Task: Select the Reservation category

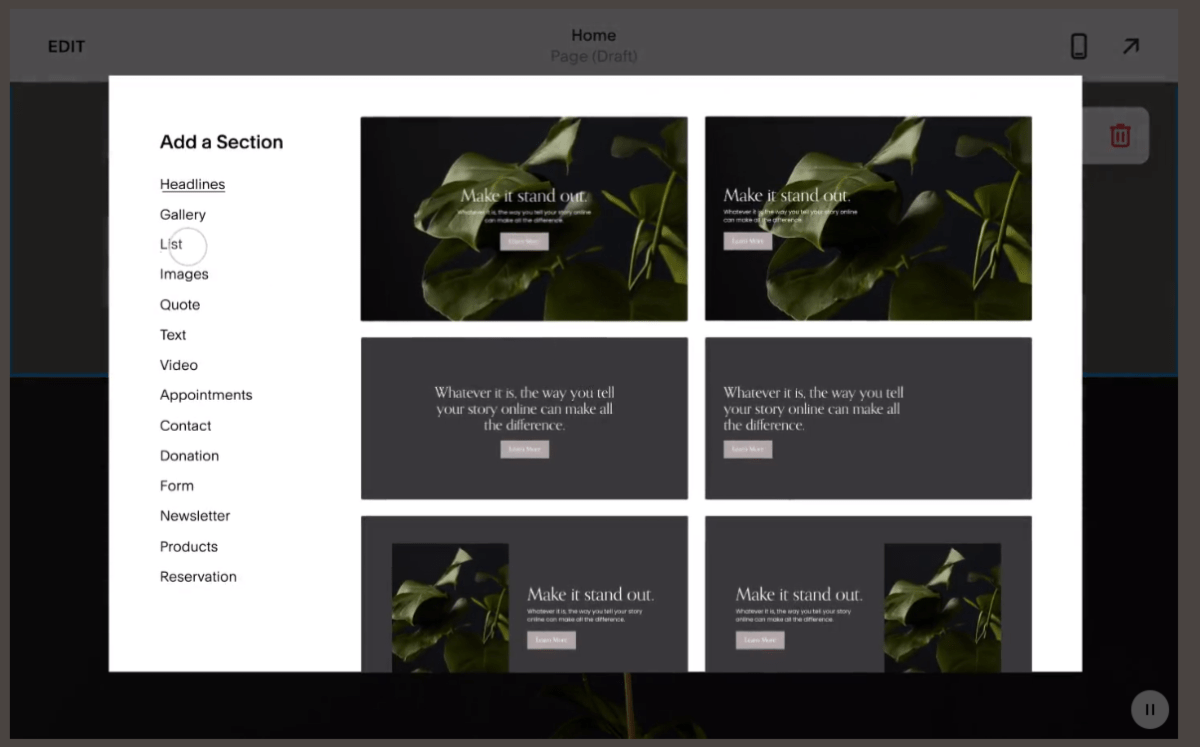Action: point(198,576)
